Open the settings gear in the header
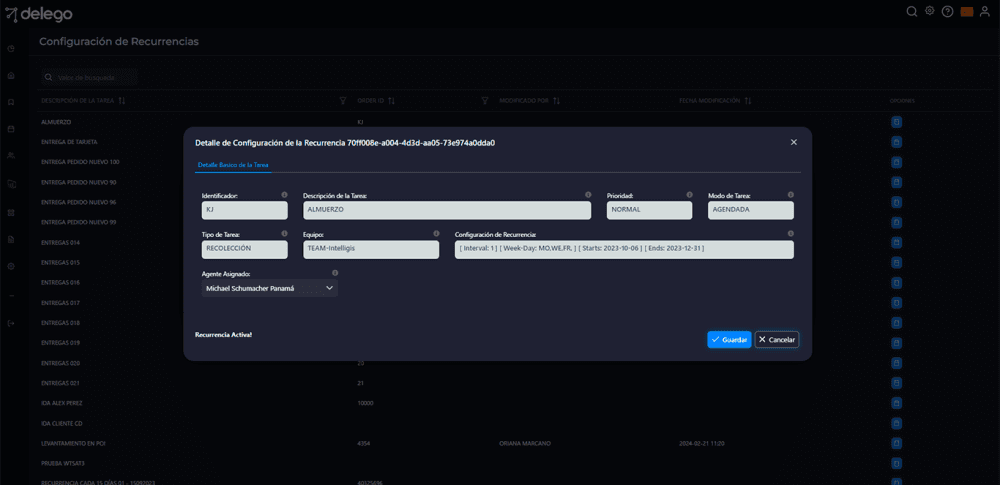Image resolution: width=1000 pixels, height=485 pixels. [x=929, y=12]
